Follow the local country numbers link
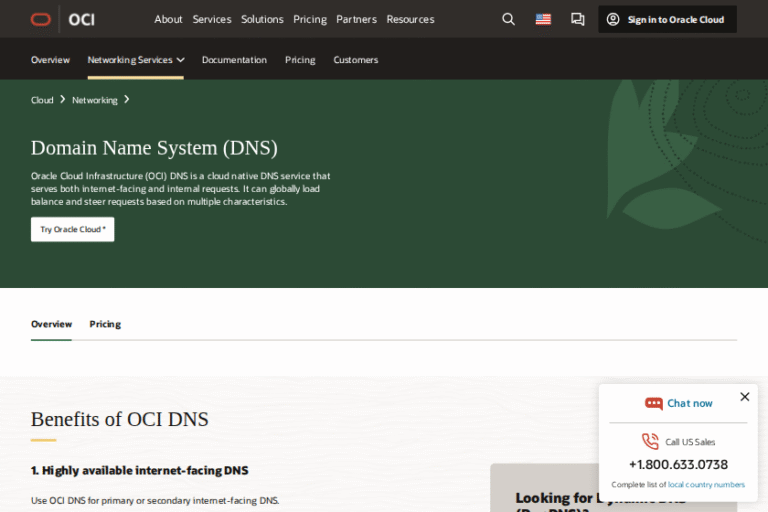 [x=706, y=484]
